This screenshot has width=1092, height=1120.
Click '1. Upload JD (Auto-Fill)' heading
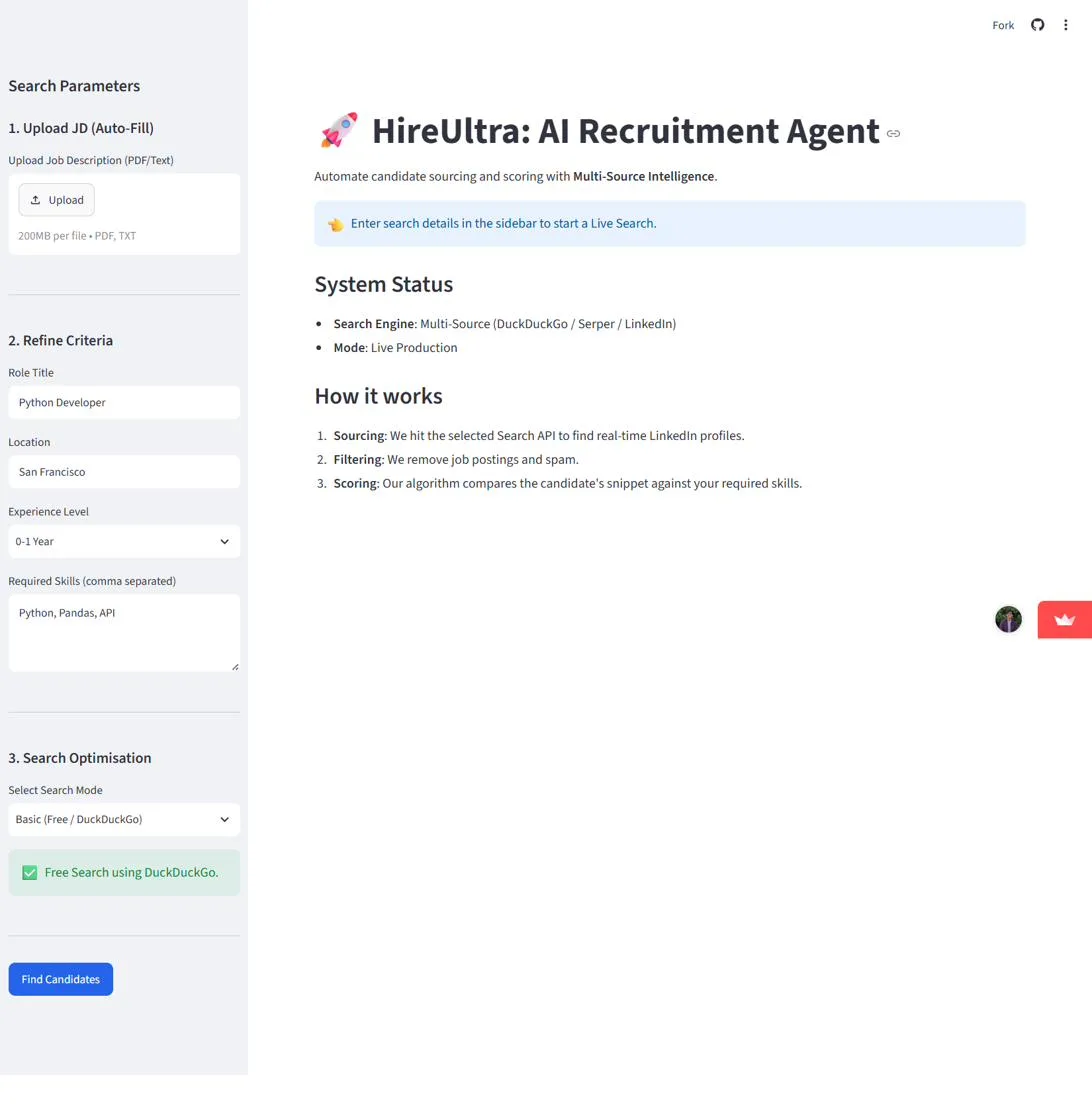[x=81, y=128]
